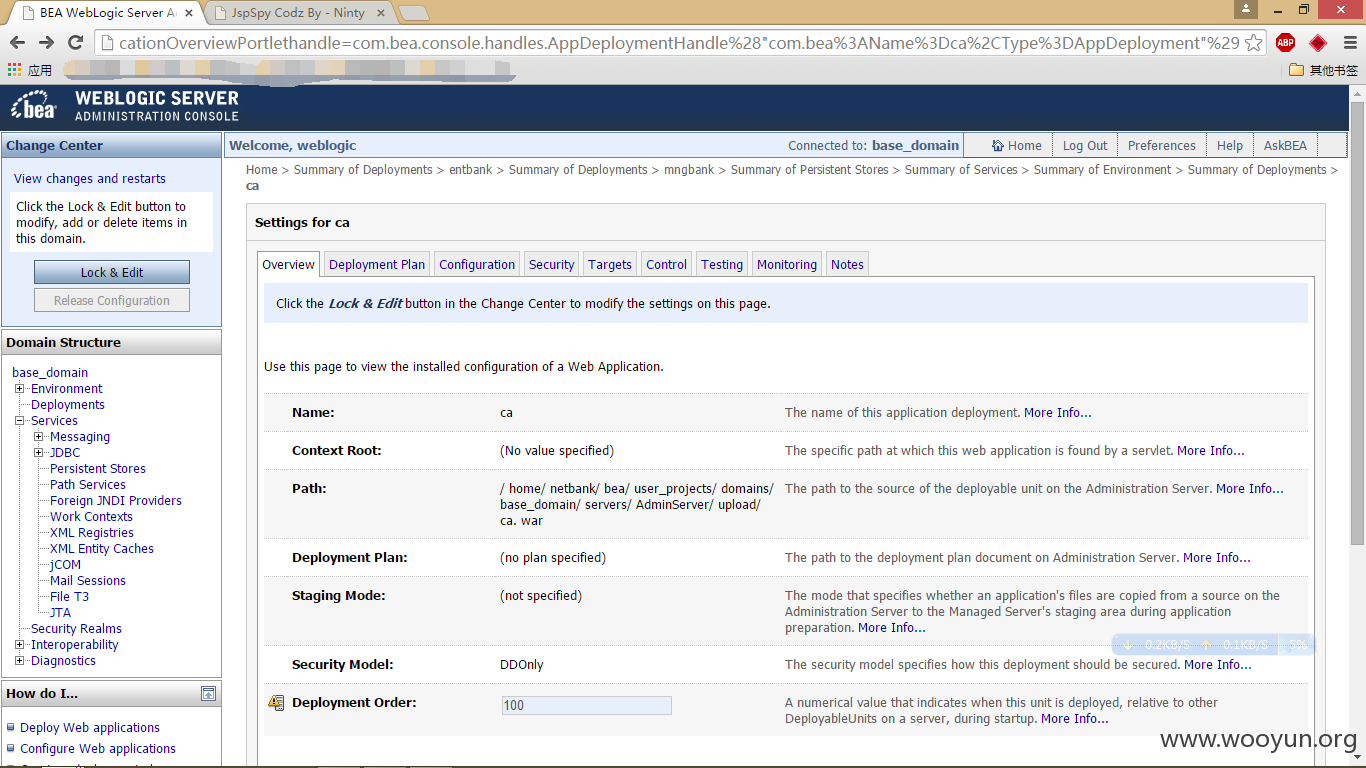Switch to the Notes tab
Screen dimensions: 1366x768
pos(847,264)
